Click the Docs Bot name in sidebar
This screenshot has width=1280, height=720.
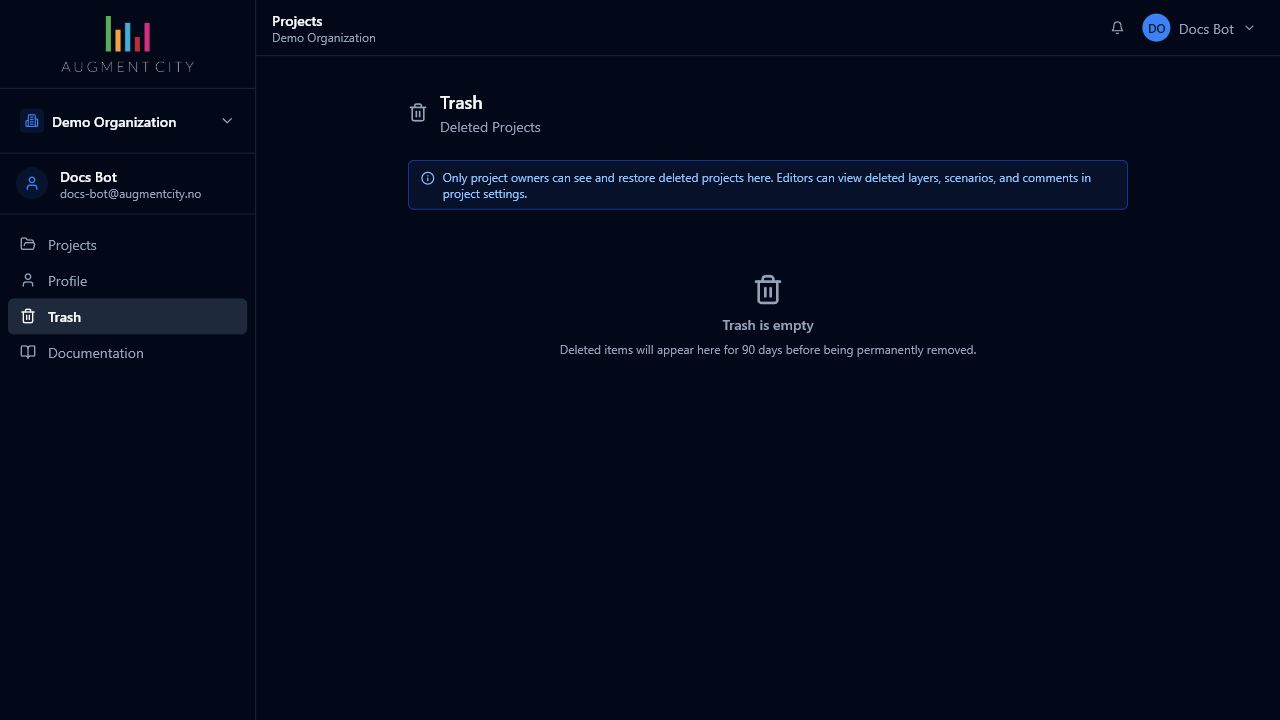(x=88, y=177)
